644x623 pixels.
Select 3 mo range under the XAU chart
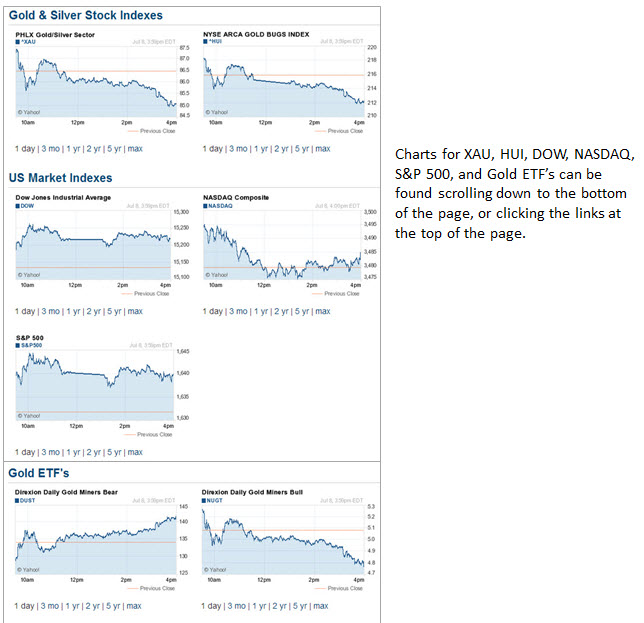pos(49,148)
